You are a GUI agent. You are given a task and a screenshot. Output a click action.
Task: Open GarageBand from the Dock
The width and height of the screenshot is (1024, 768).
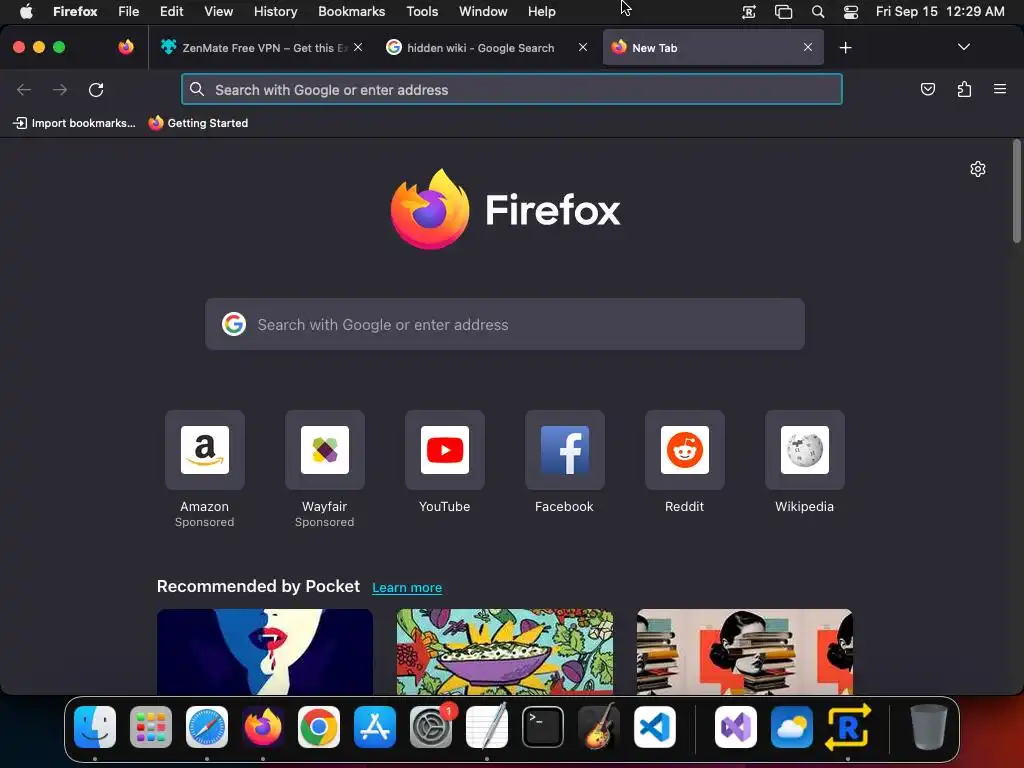pyautogui.click(x=599, y=727)
